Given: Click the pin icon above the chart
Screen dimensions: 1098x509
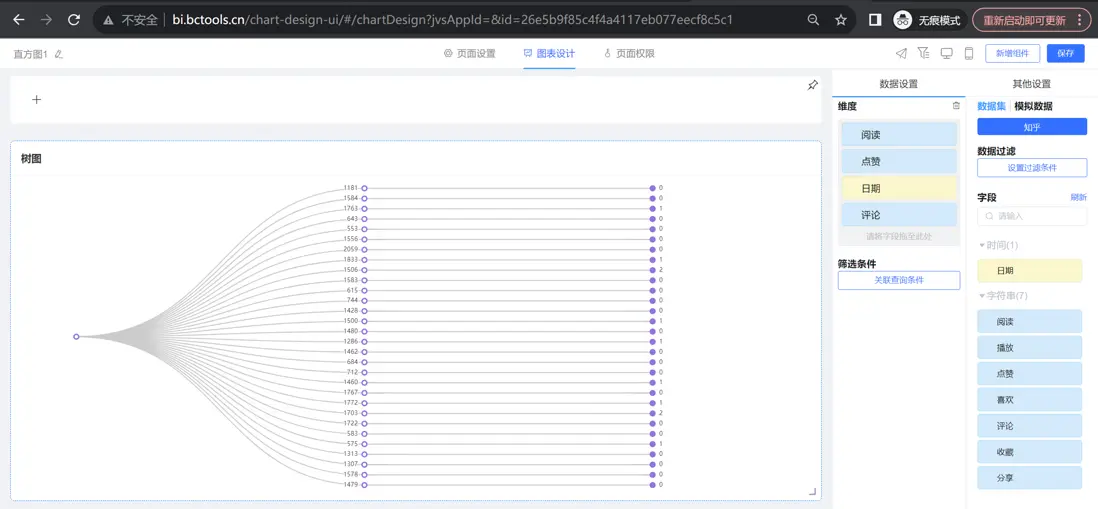Looking at the screenshot, I should (x=812, y=85).
